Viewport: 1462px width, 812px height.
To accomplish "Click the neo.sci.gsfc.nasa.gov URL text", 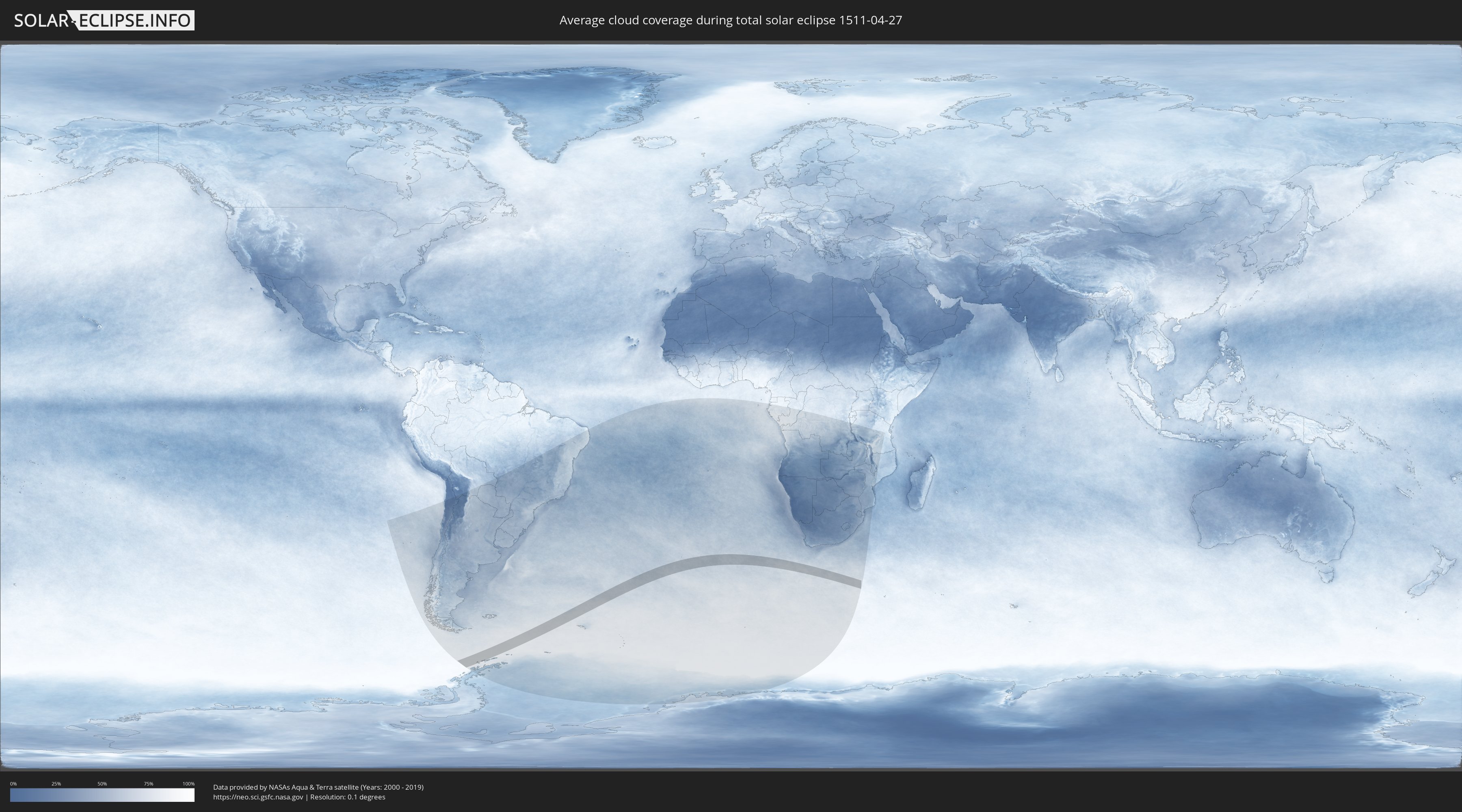I will [x=258, y=797].
